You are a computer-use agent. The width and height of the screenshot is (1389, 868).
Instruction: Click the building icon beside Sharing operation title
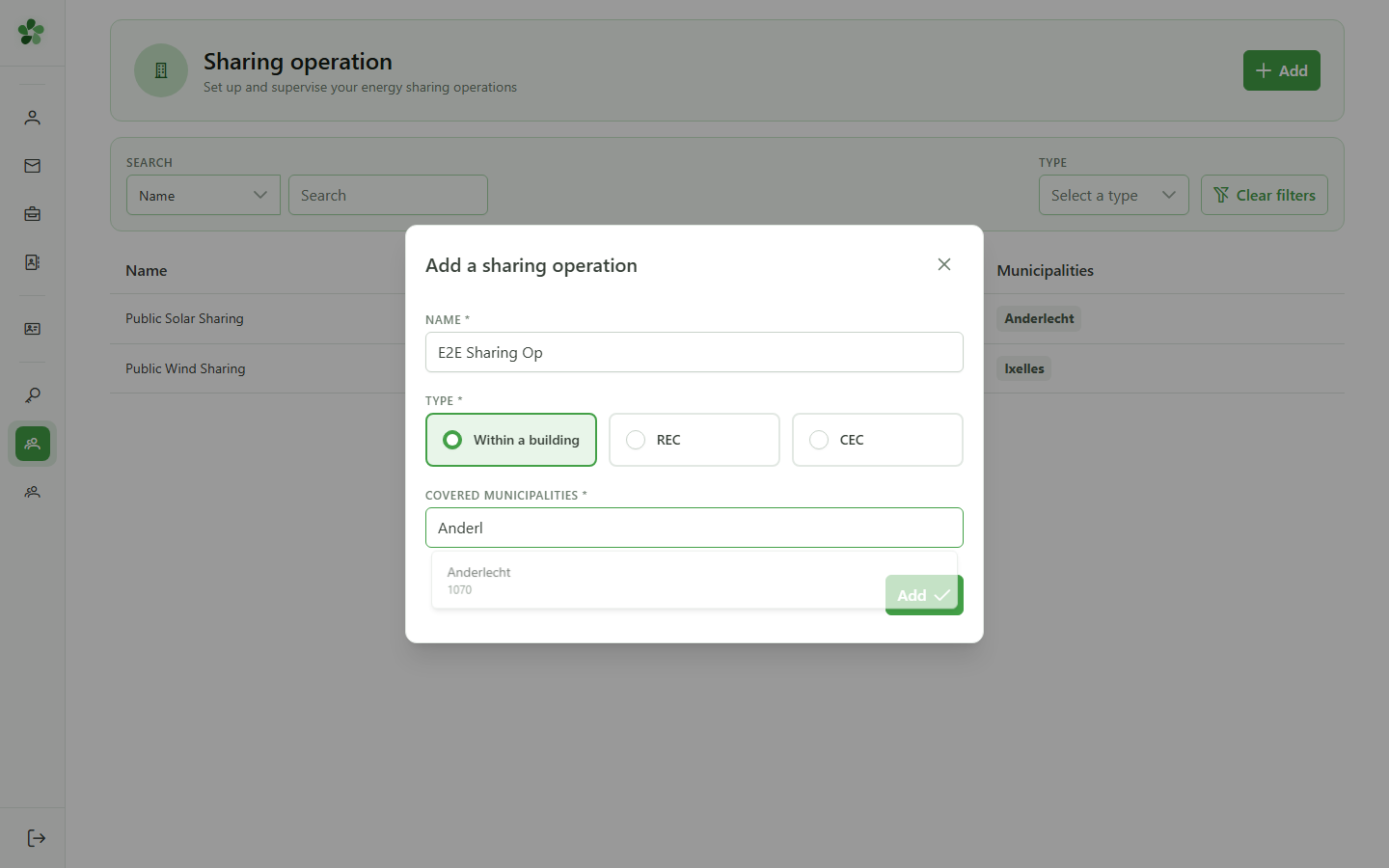pos(161,70)
